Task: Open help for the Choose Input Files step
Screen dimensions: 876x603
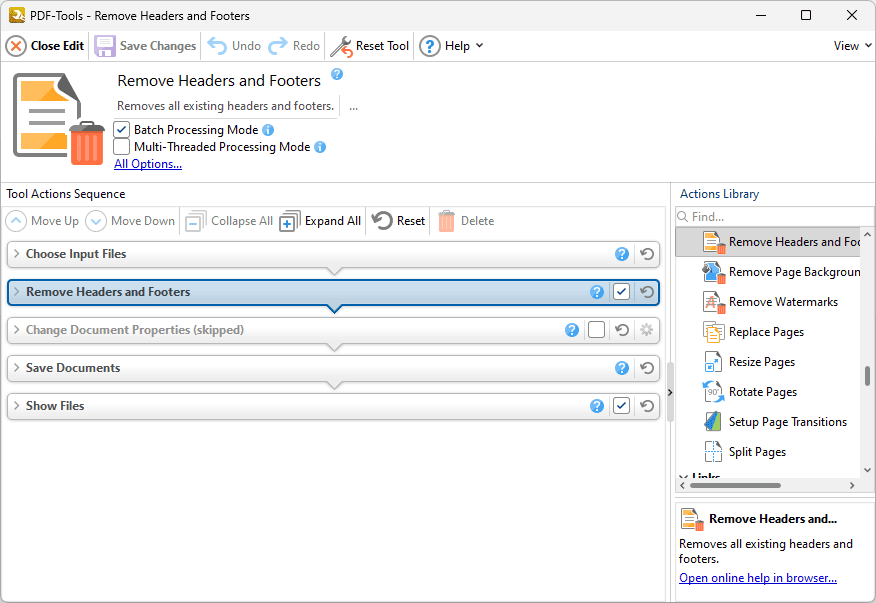Action: click(622, 254)
